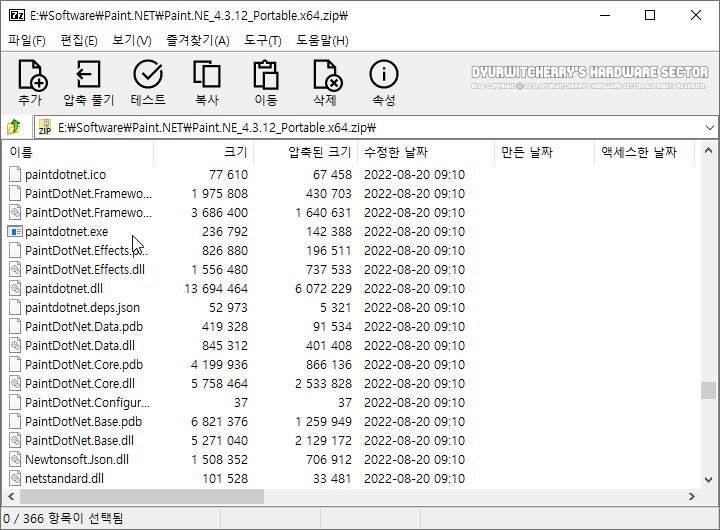Go up one folder level using green arrow icon
This screenshot has height=530, width=720.
14,127
